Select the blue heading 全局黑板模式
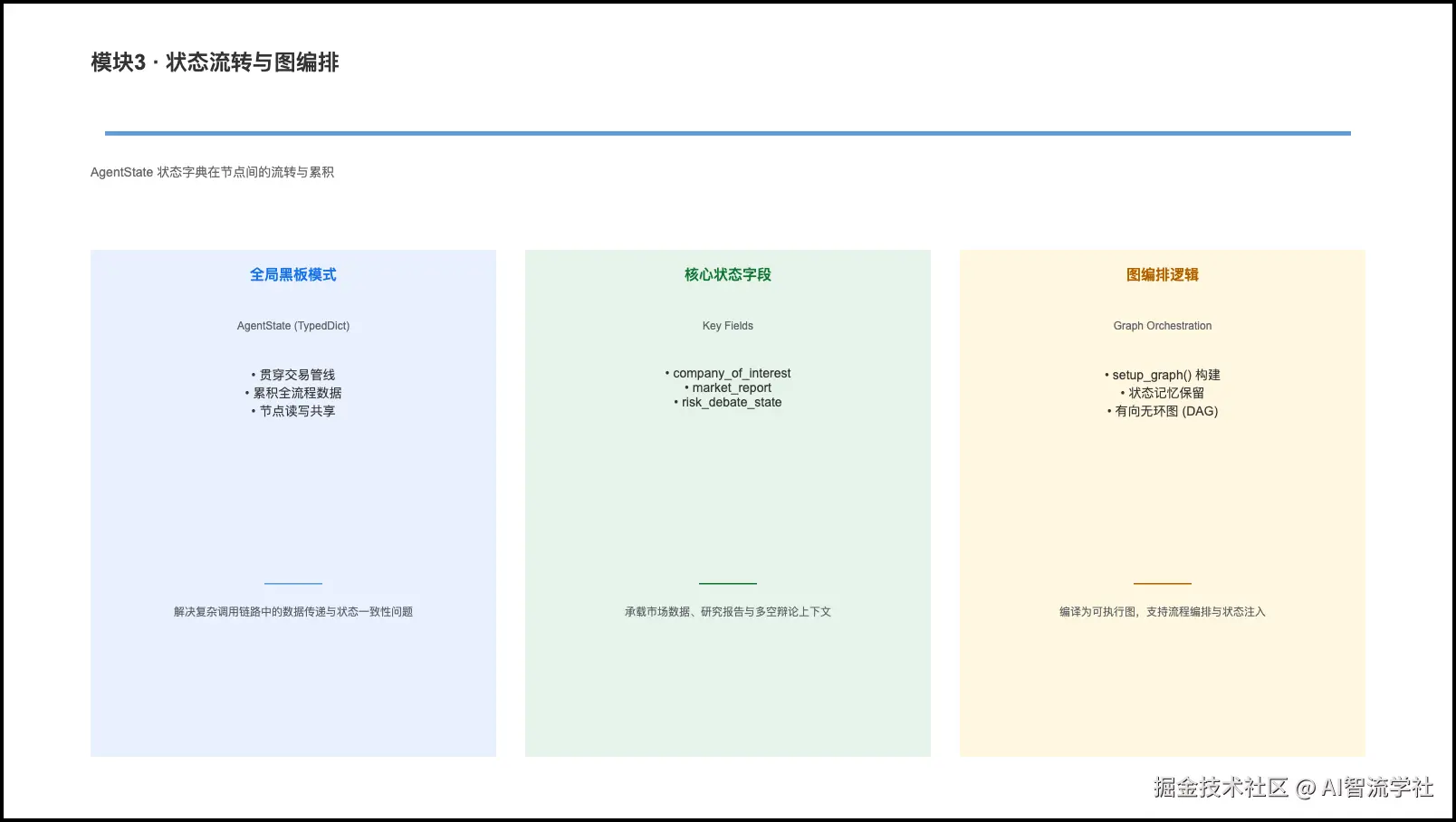 pos(293,274)
